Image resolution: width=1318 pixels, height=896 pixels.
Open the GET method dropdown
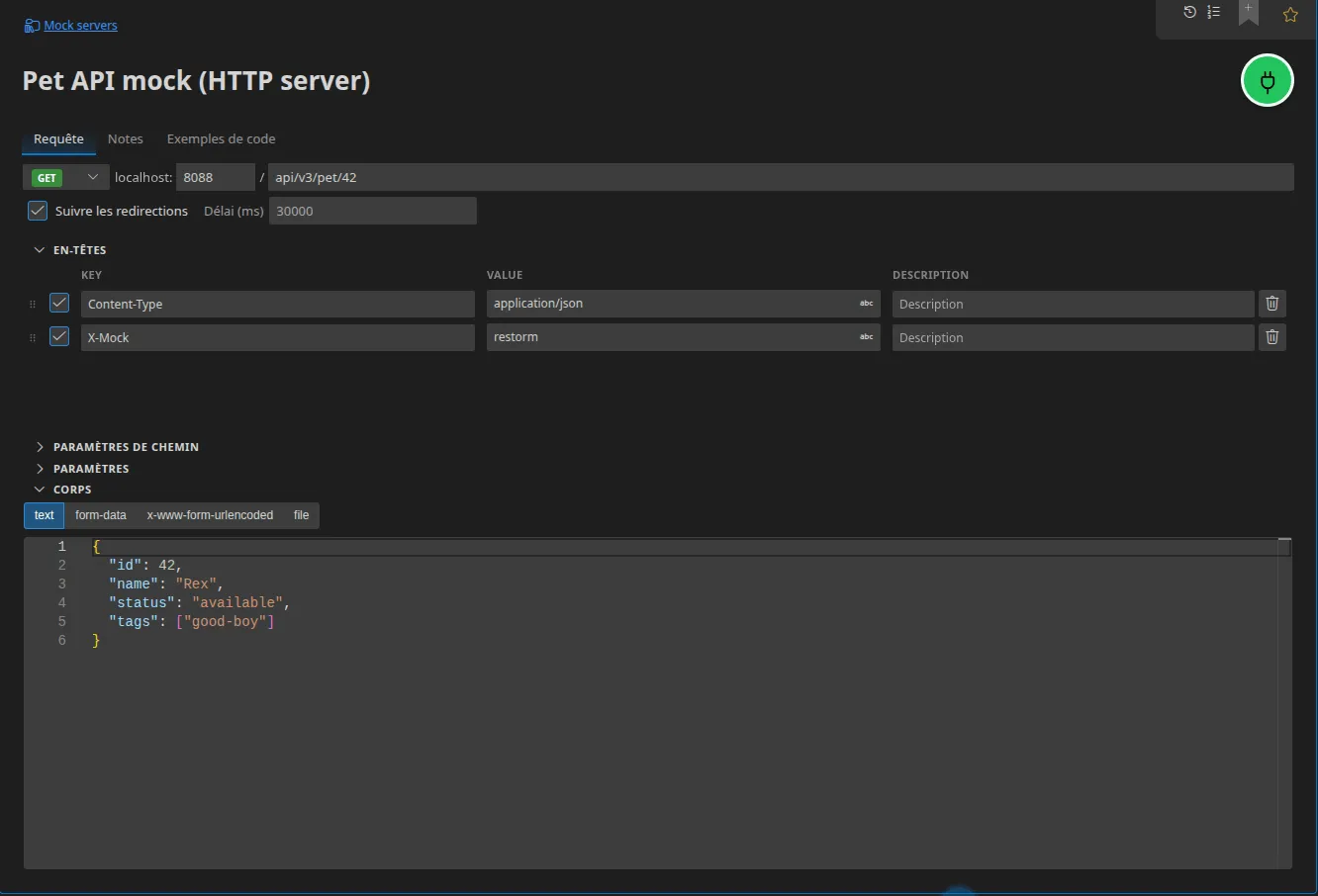tap(65, 177)
